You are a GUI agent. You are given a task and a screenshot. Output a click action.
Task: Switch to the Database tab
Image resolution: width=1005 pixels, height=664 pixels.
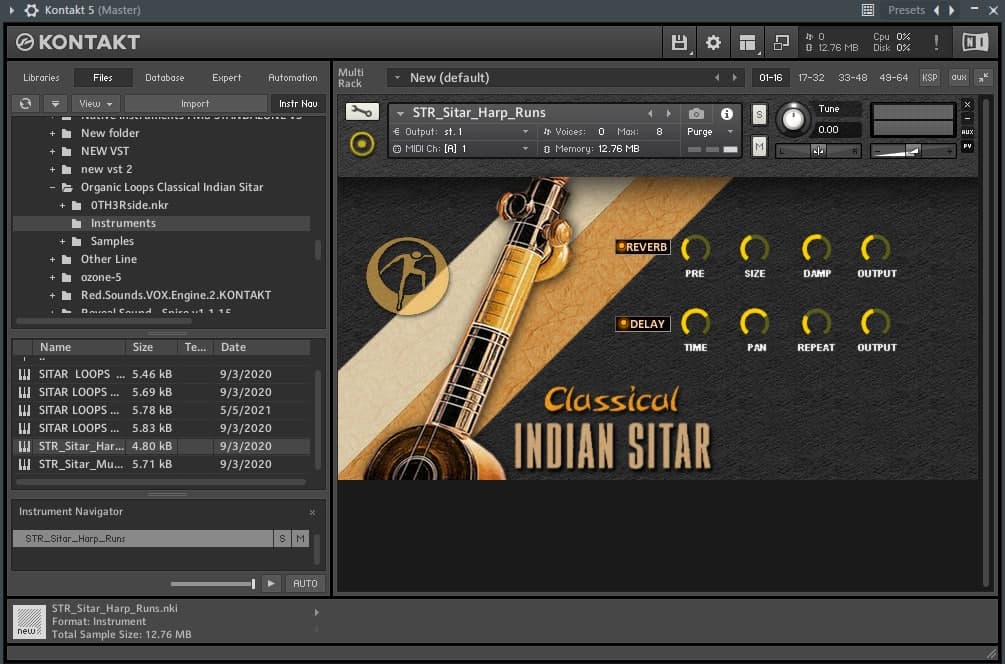tap(165, 78)
